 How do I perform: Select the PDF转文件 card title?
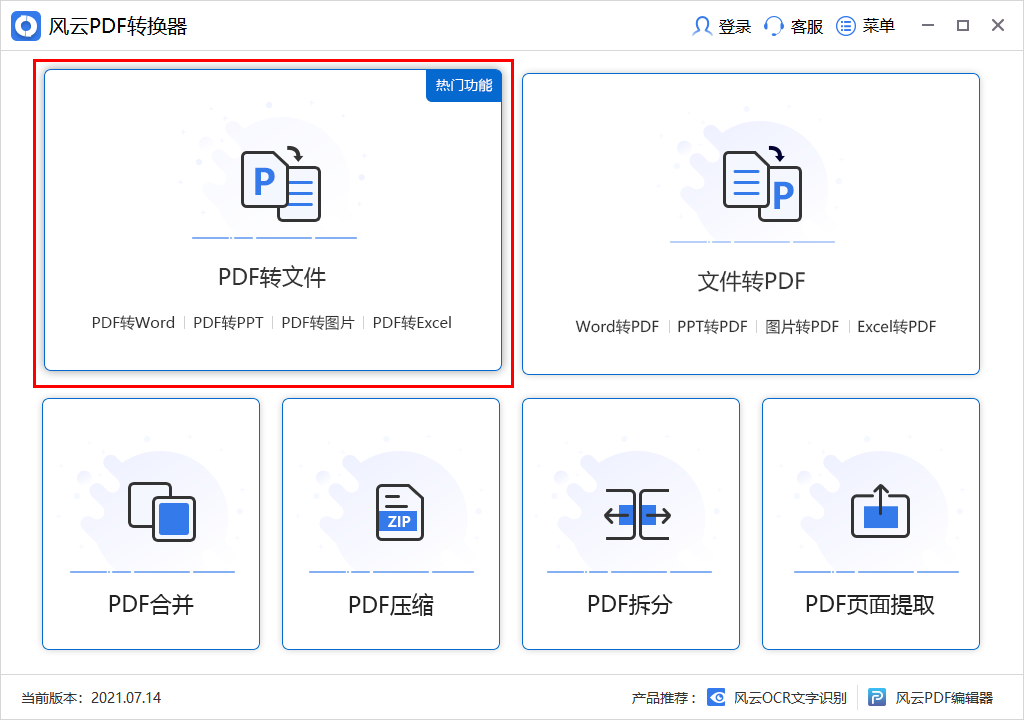pos(272,277)
